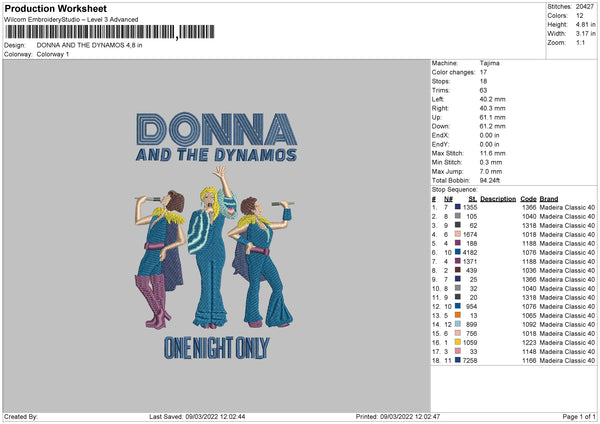Click the blue swatch in stop sequence row 6
This screenshot has height=424, width=600.
pyautogui.click(x=458, y=252)
